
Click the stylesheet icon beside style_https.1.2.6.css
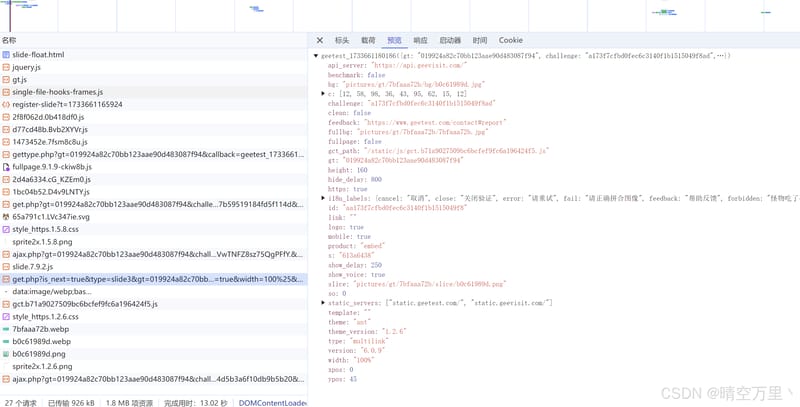(x=6, y=317)
